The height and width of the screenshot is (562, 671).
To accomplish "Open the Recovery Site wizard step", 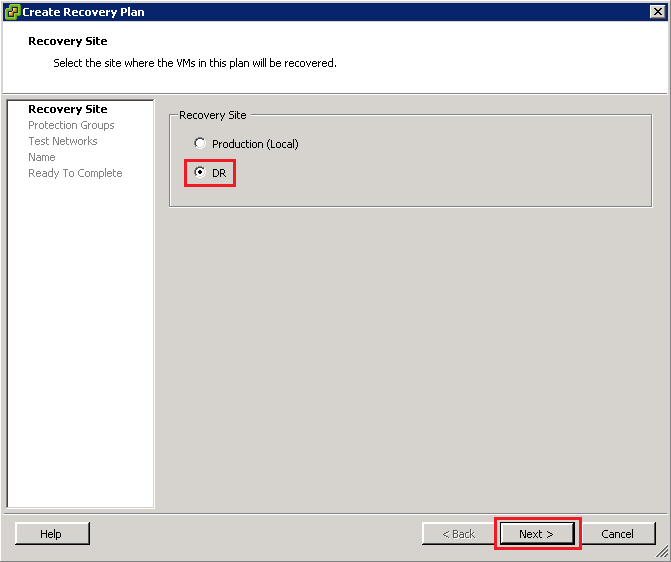I will [67, 109].
